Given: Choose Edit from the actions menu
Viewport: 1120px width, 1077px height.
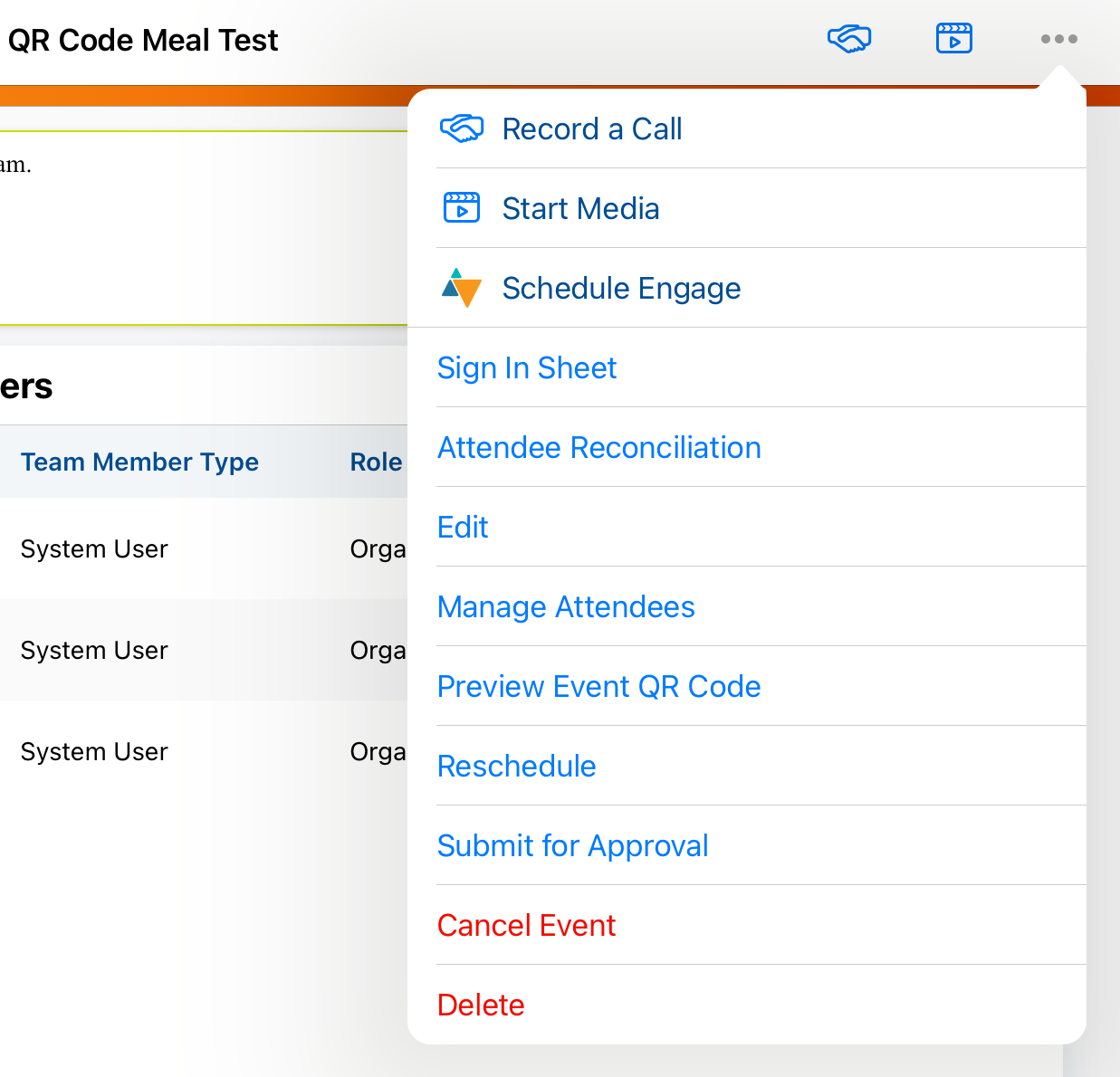Looking at the screenshot, I should click(x=463, y=528).
